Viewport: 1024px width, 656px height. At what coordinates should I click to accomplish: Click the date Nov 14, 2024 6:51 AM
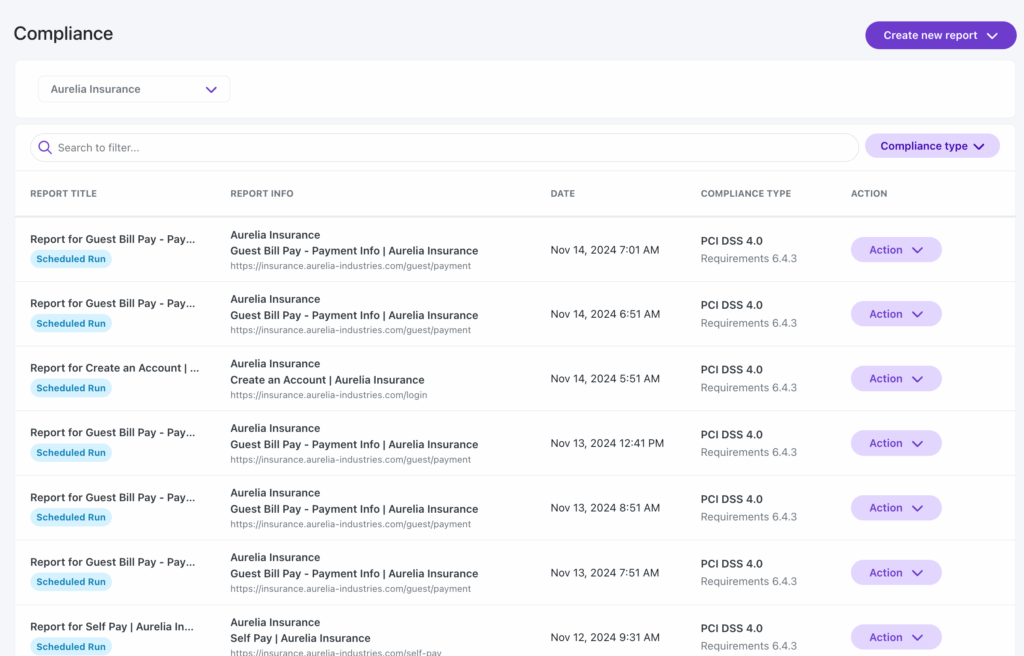tap(605, 314)
